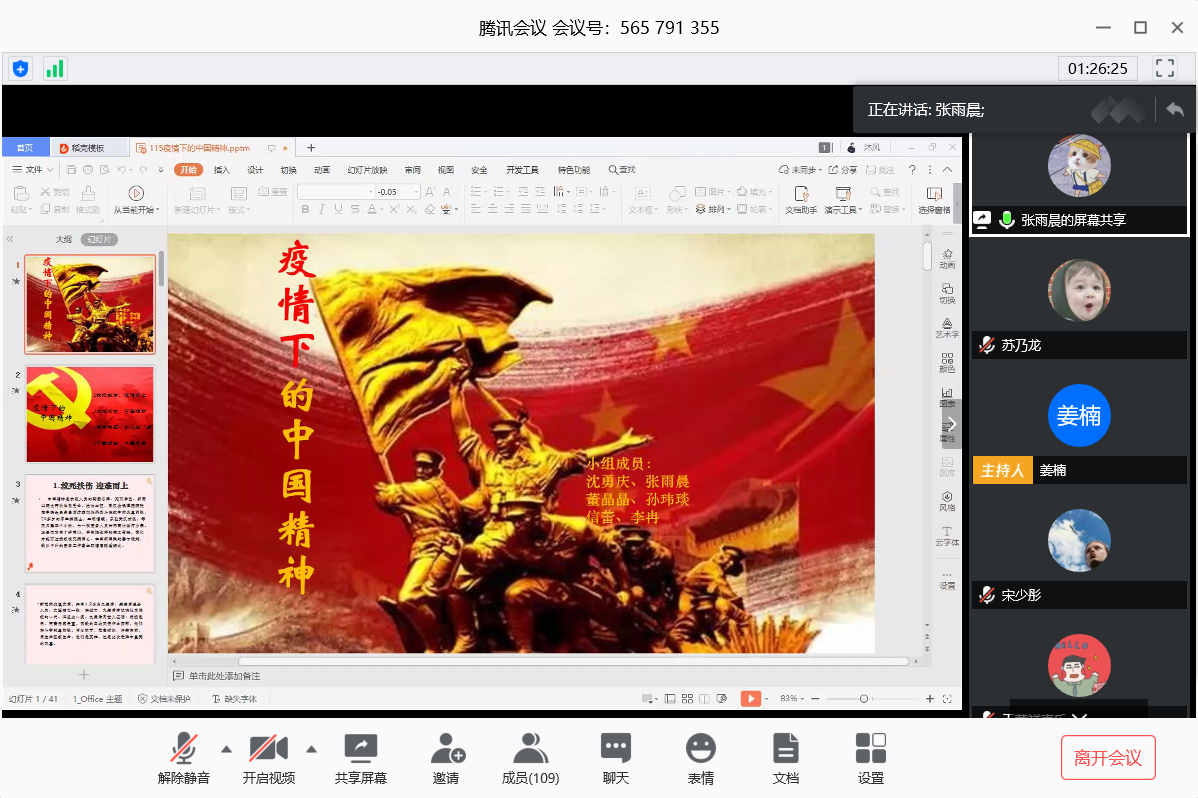Image resolution: width=1198 pixels, height=798 pixels.
Task: Toggle bold formatting in WPS ribbon
Action: 305,209
